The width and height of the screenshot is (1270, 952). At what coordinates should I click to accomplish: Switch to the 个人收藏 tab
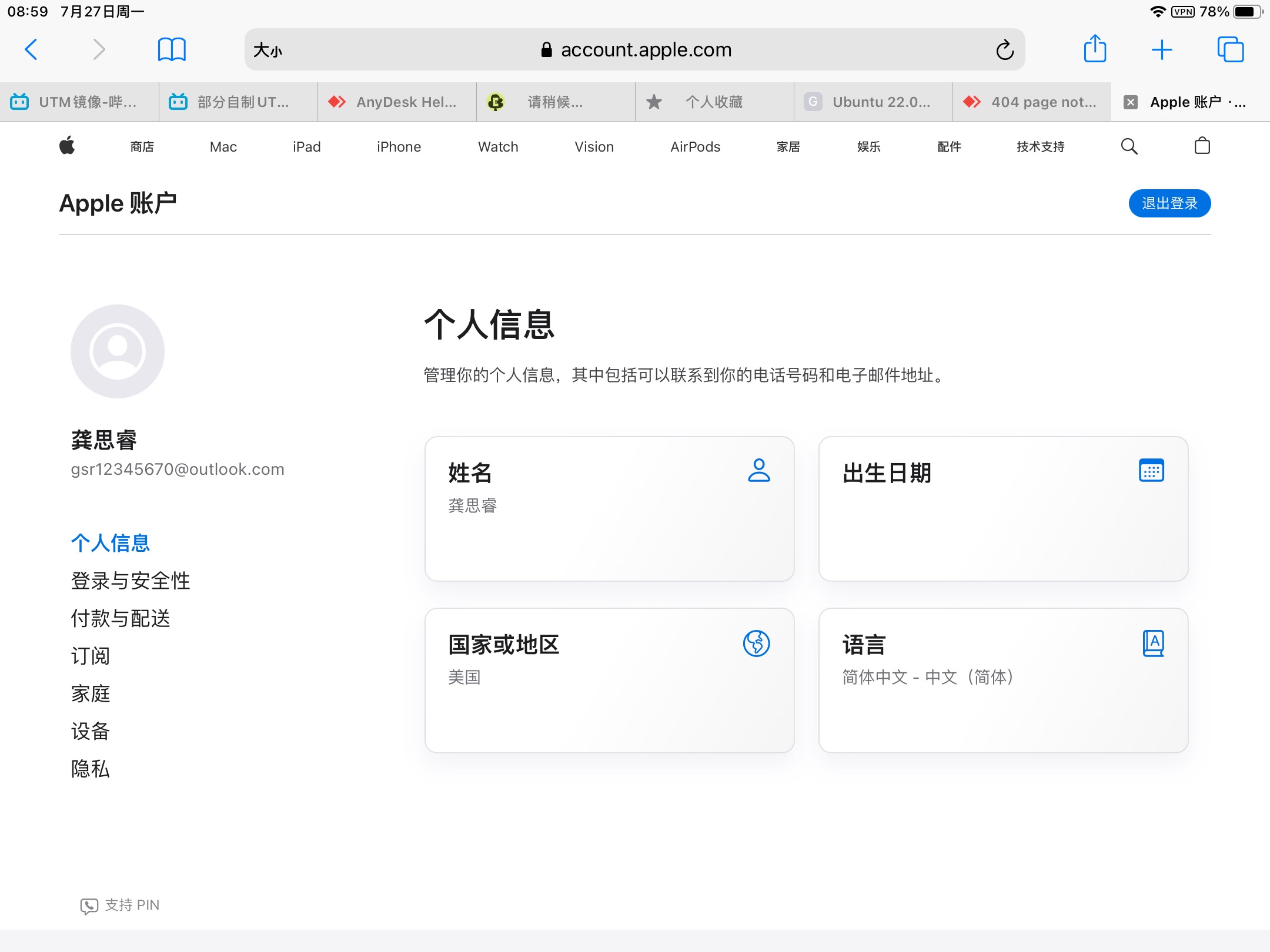tap(714, 102)
